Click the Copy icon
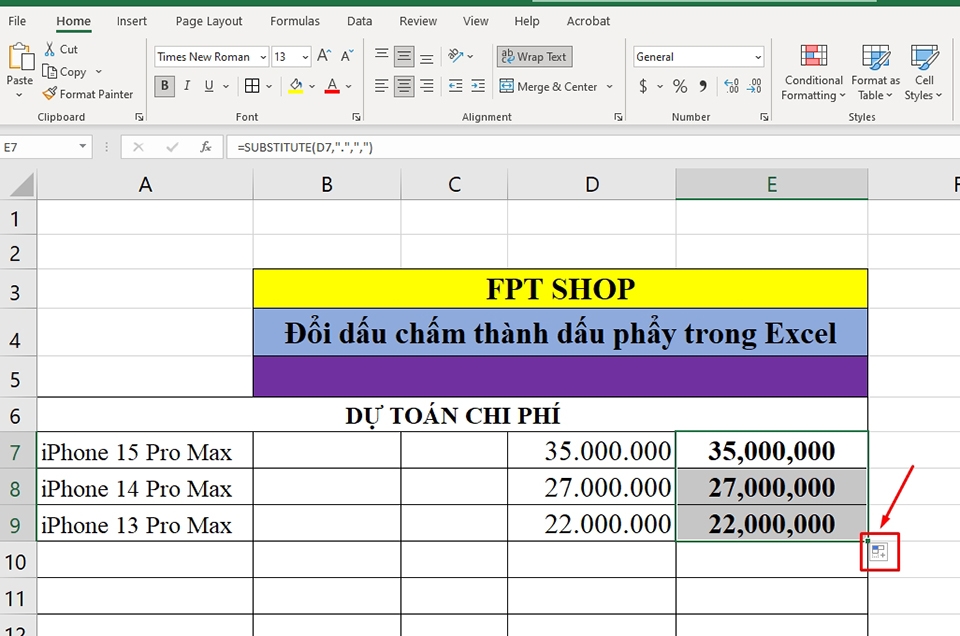960x636 pixels. coord(50,72)
